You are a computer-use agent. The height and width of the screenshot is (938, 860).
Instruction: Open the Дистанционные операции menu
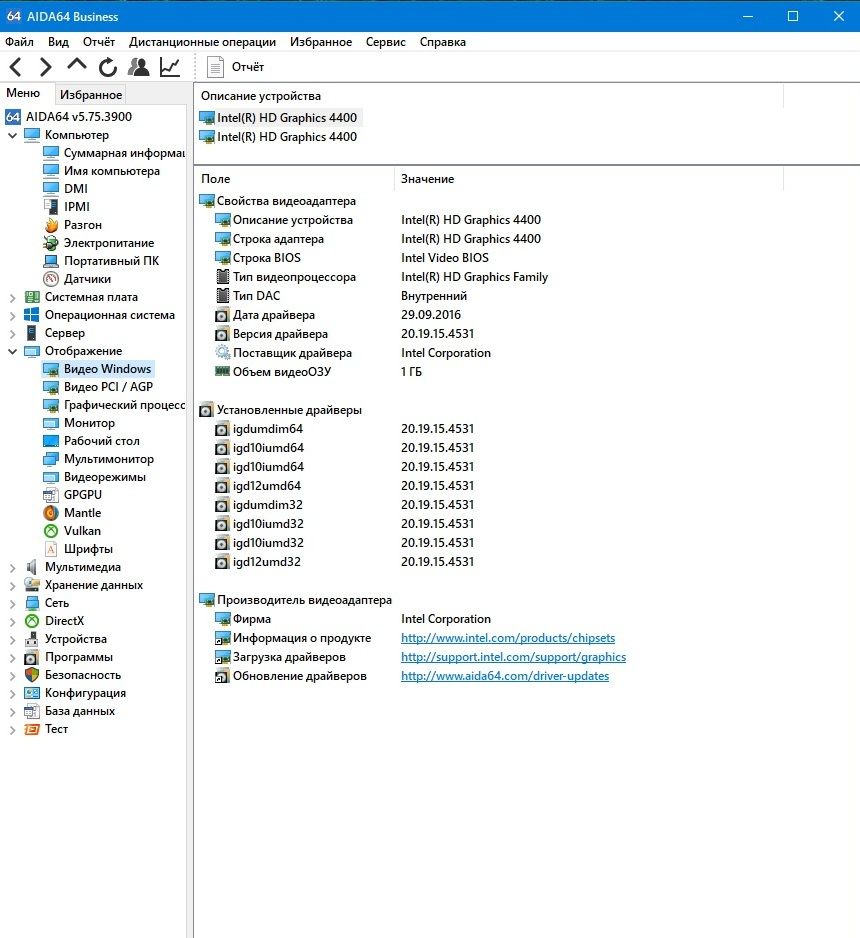click(202, 42)
